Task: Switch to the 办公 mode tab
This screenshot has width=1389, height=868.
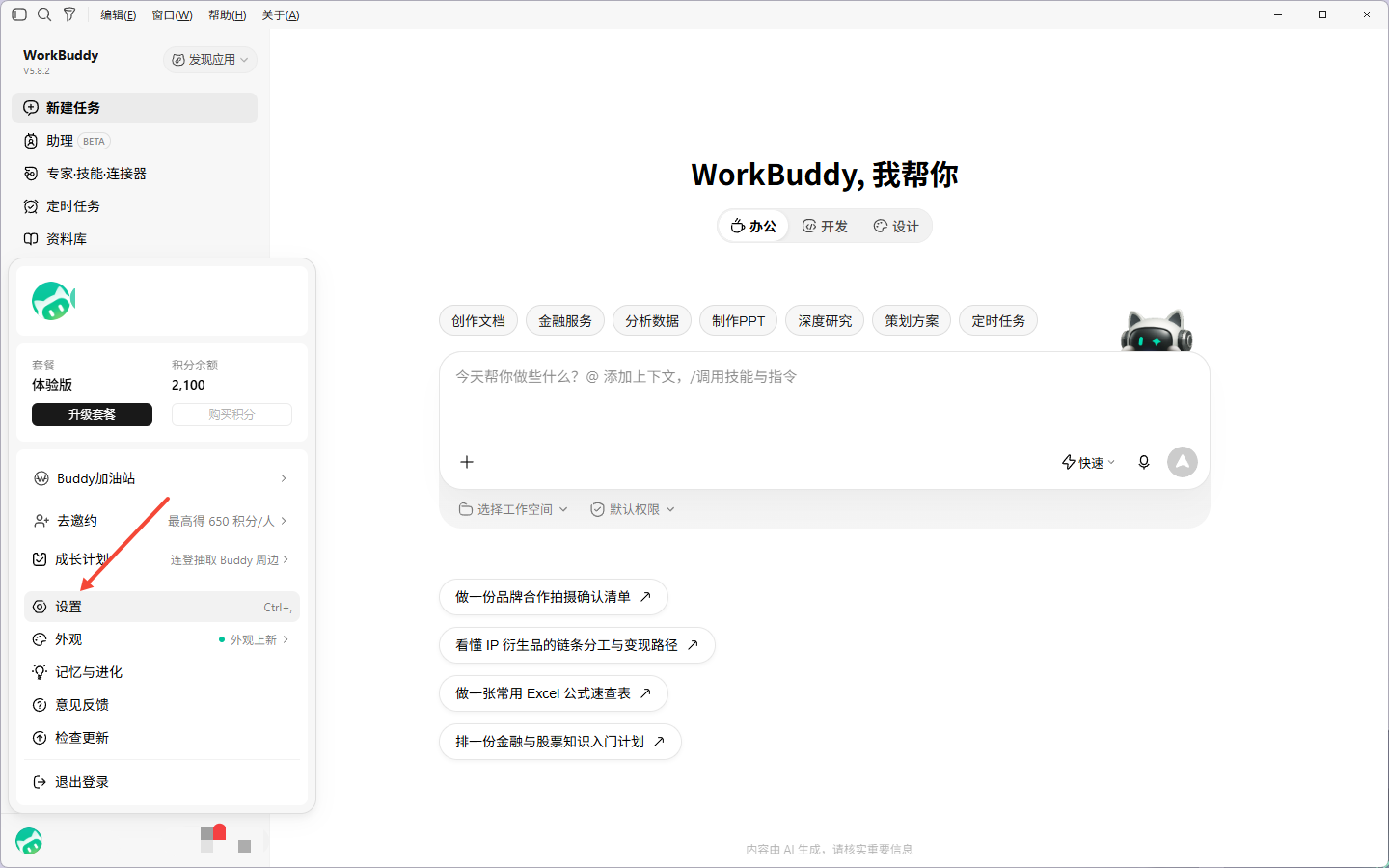Action: pyautogui.click(x=753, y=226)
